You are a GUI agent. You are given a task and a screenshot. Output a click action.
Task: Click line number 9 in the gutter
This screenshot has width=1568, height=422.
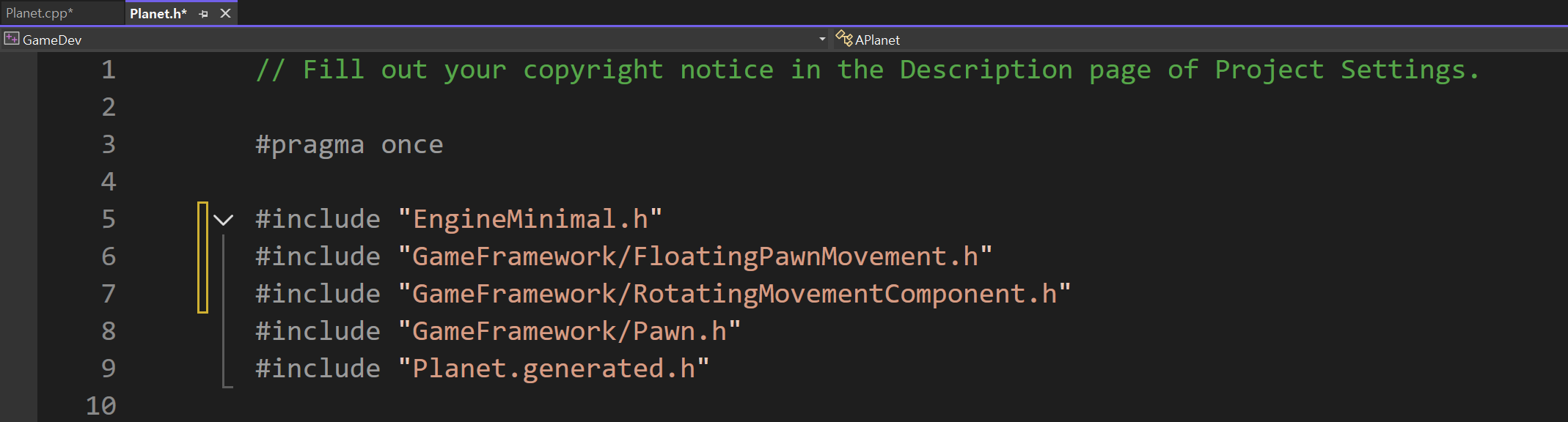point(109,369)
